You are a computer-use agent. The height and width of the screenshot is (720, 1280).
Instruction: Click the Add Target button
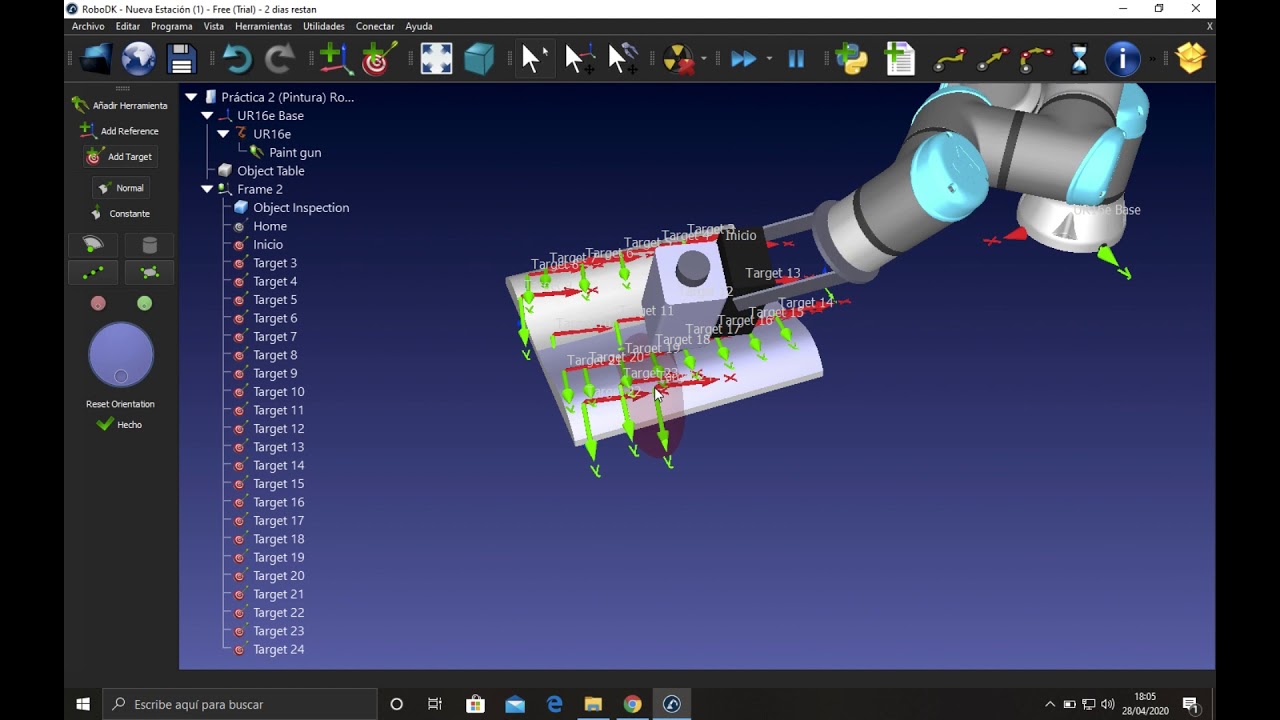pyautogui.click(x=120, y=157)
